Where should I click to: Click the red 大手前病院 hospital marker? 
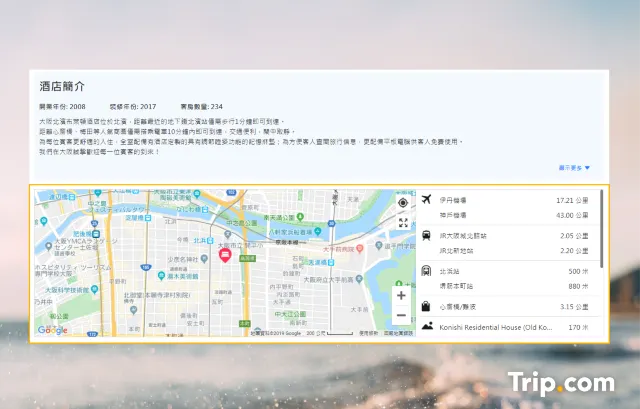pos(360,249)
